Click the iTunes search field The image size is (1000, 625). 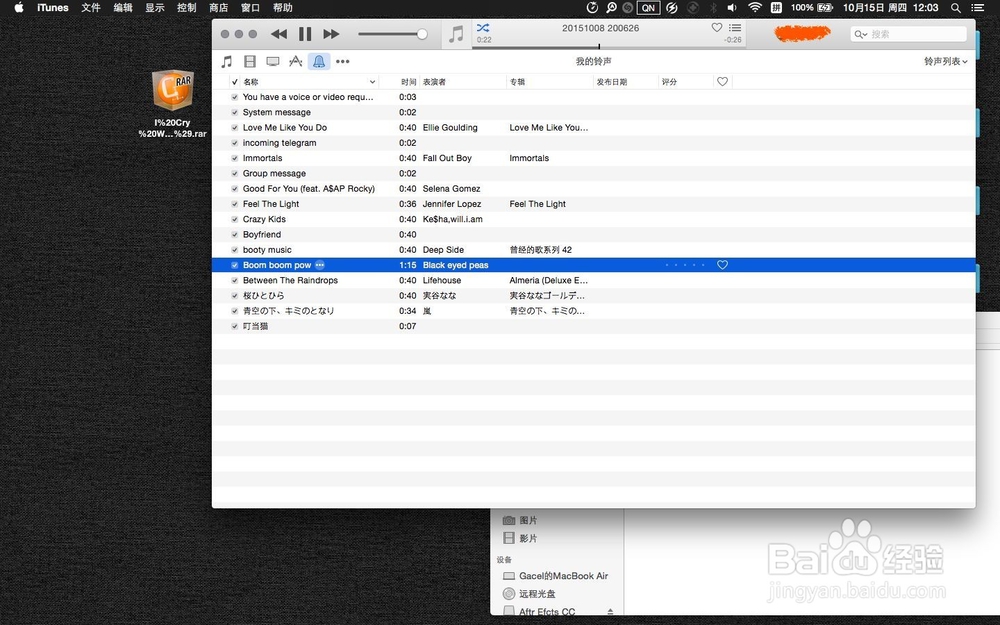tap(909, 34)
